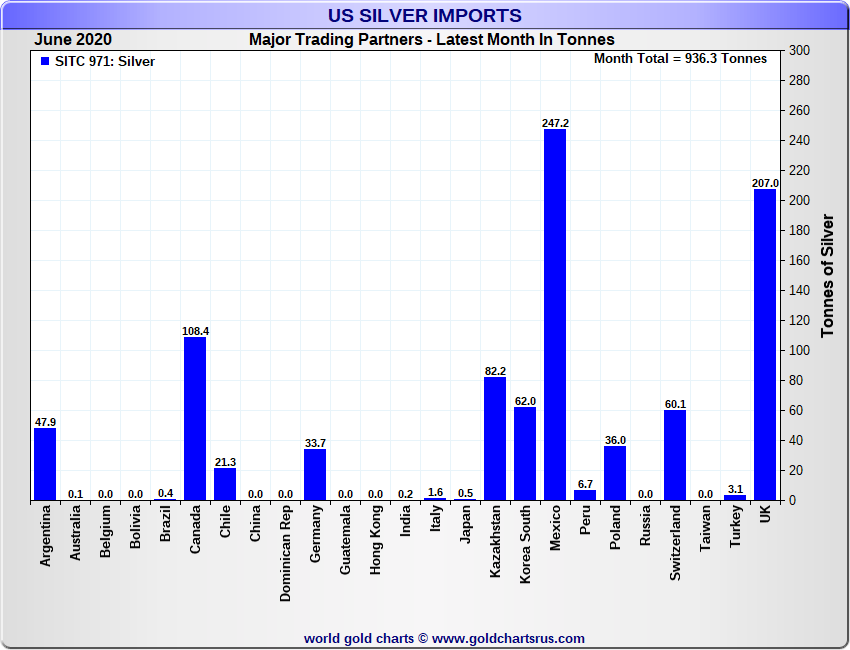The width and height of the screenshot is (850, 650).
Task: Click the "Brazil" axis label
Action: click(165, 523)
